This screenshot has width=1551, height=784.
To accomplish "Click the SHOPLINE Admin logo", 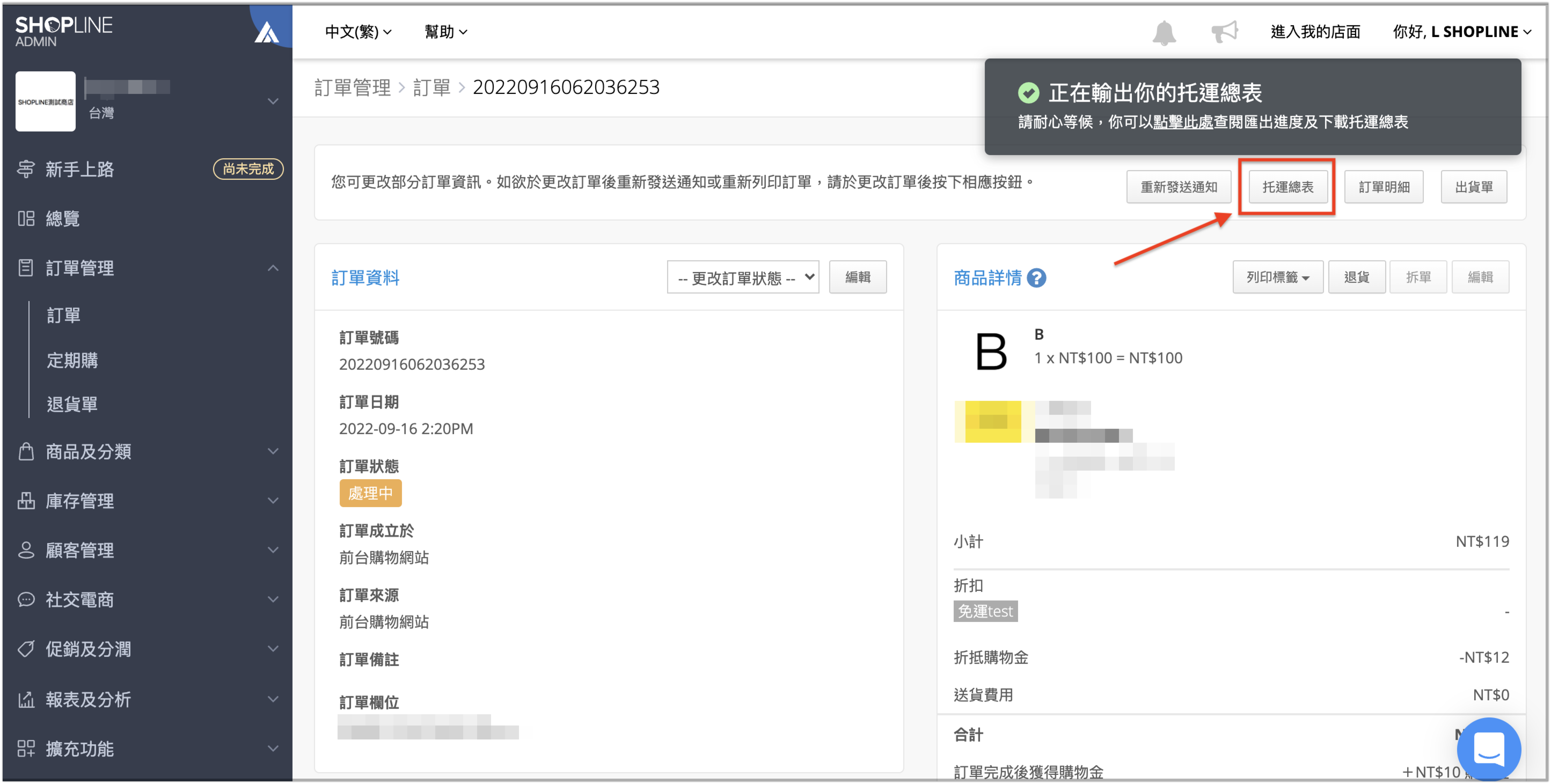I will coord(63,31).
